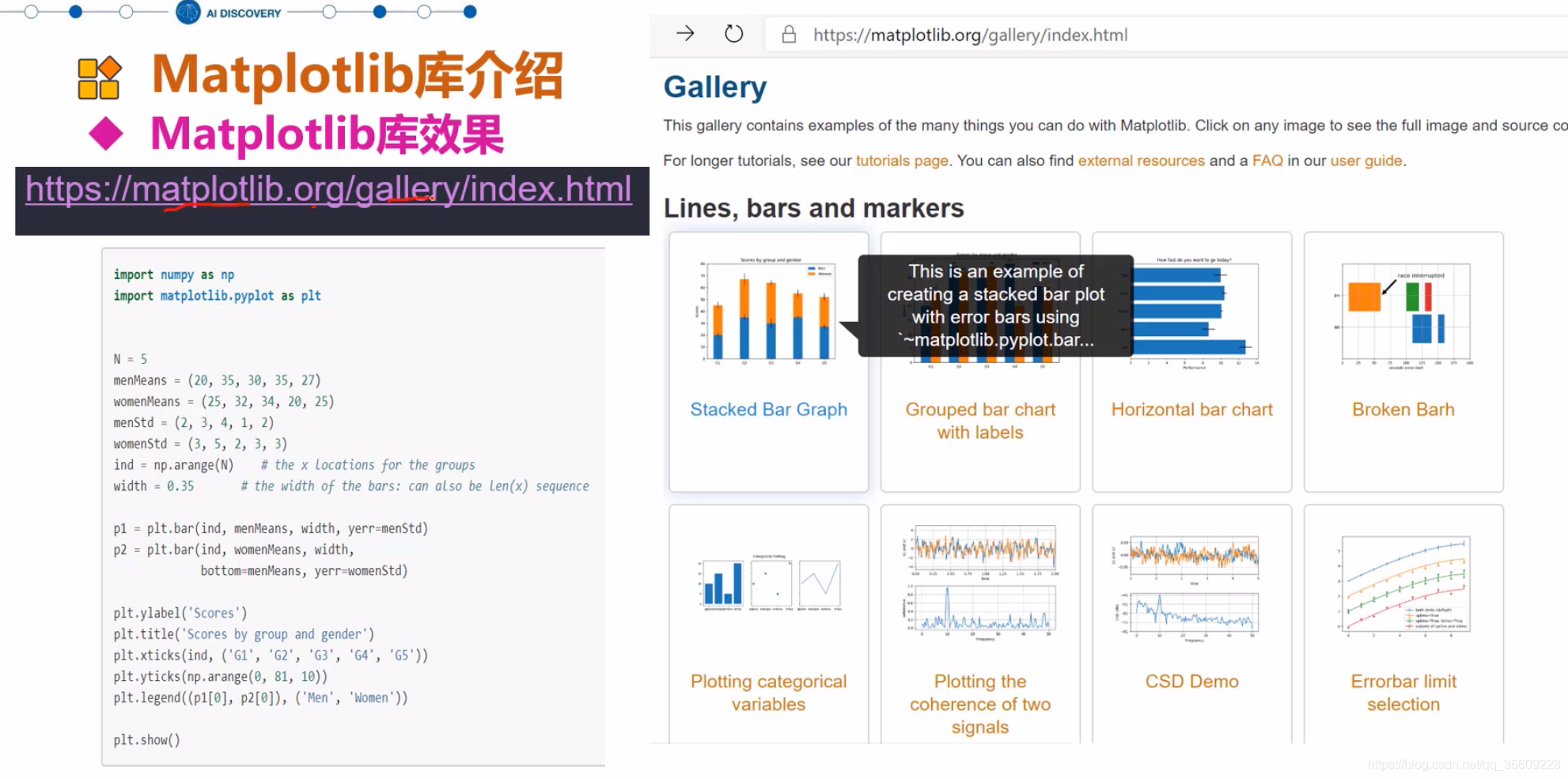
Task: Open the Stacked Bar Graph link
Action: pos(768,410)
